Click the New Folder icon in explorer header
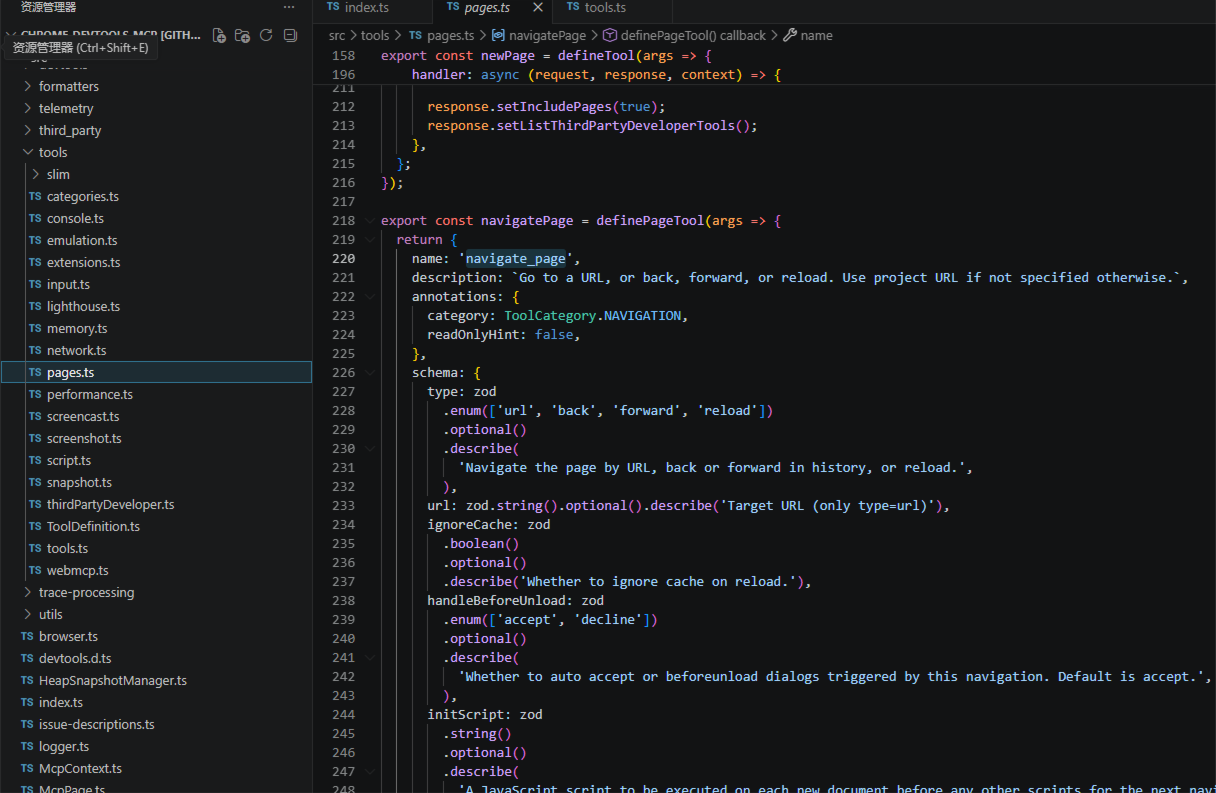 tap(242, 36)
